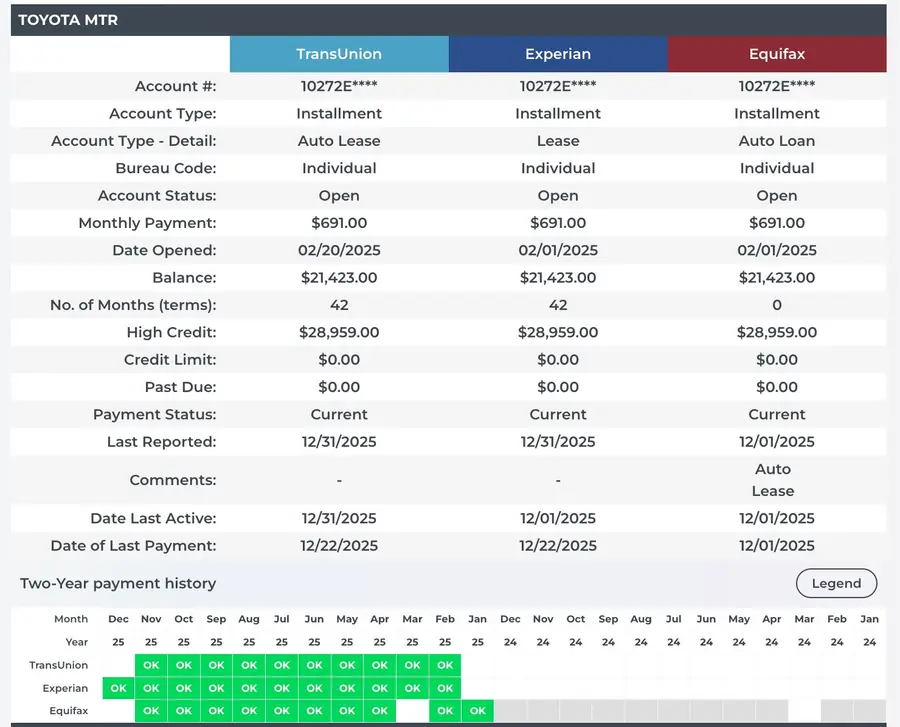Click the TOYOTA MTR account title

tap(68, 20)
